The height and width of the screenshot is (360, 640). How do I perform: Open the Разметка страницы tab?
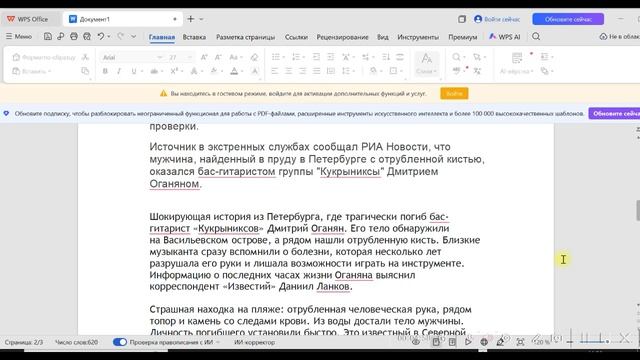pyautogui.click(x=245, y=37)
